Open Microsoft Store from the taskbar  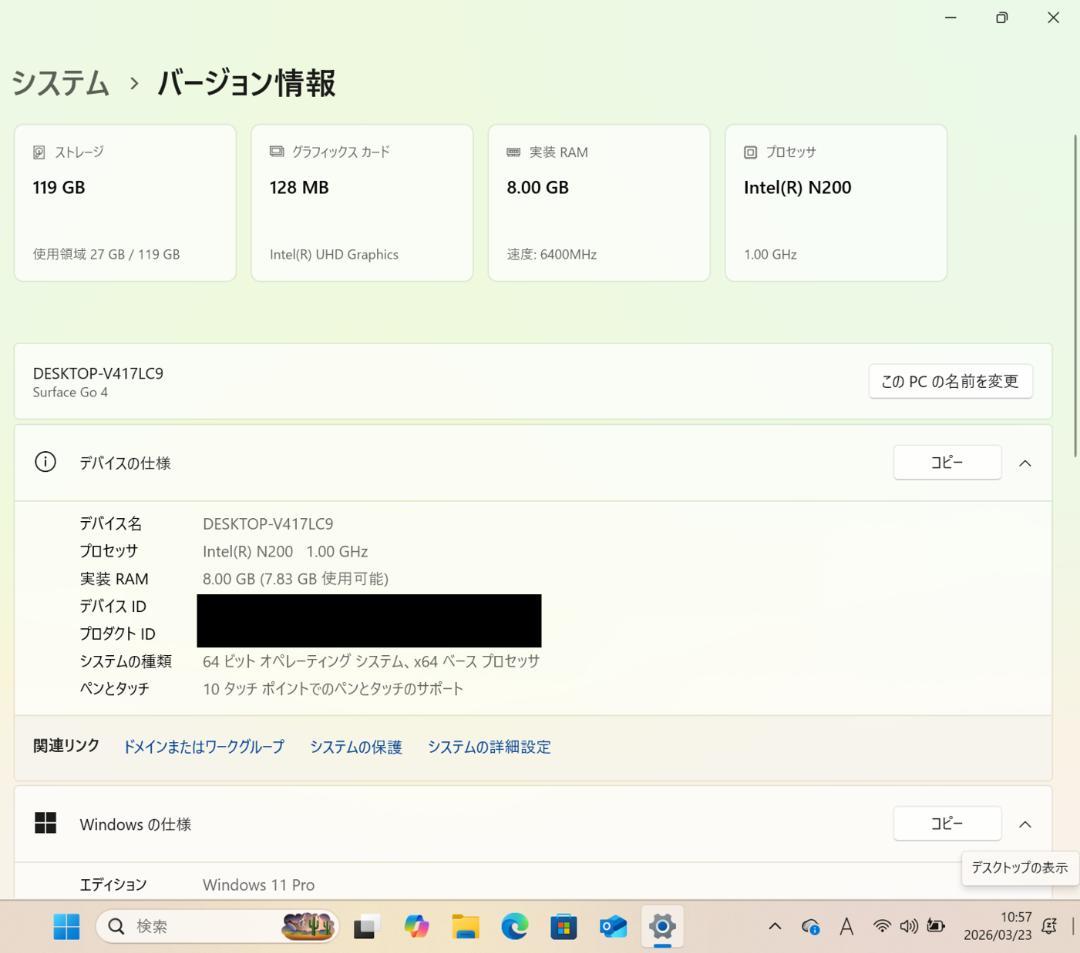(563, 927)
